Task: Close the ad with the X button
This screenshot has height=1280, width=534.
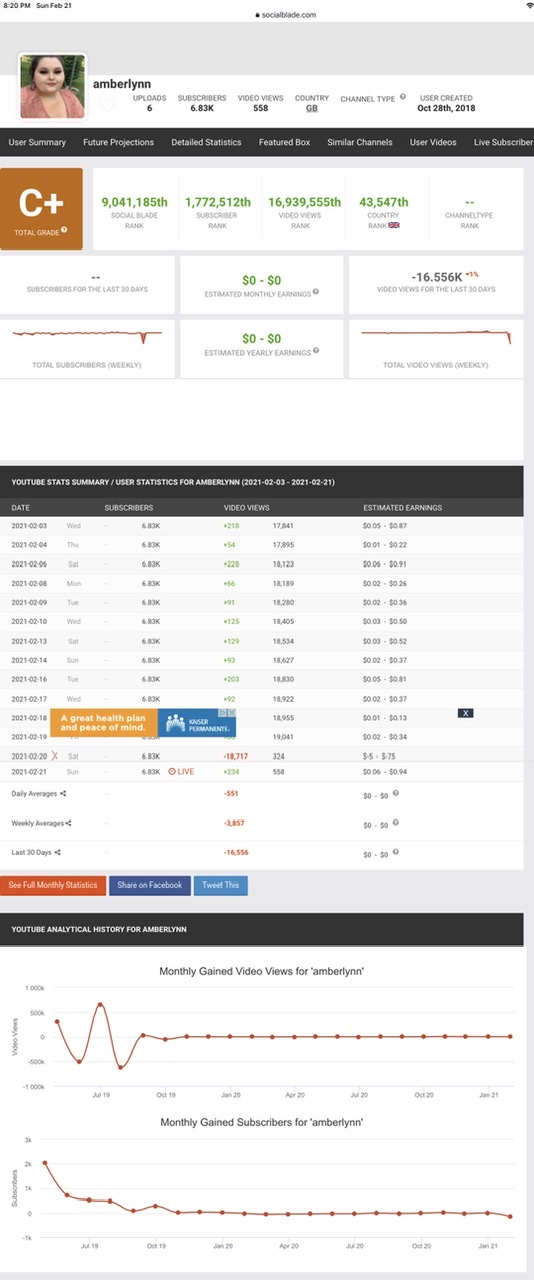Action: (x=465, y=713)
